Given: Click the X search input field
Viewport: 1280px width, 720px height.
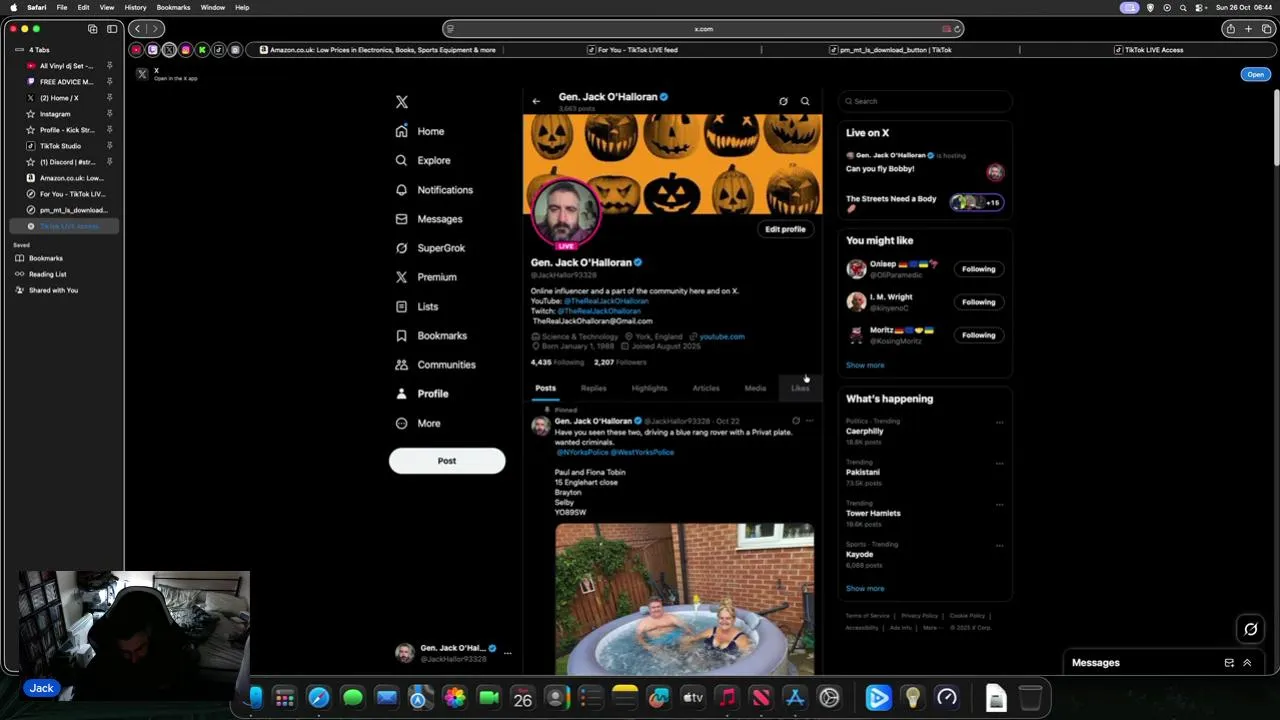Looking at the screenshot, I should pyautogui.click(x=925, y=101).
